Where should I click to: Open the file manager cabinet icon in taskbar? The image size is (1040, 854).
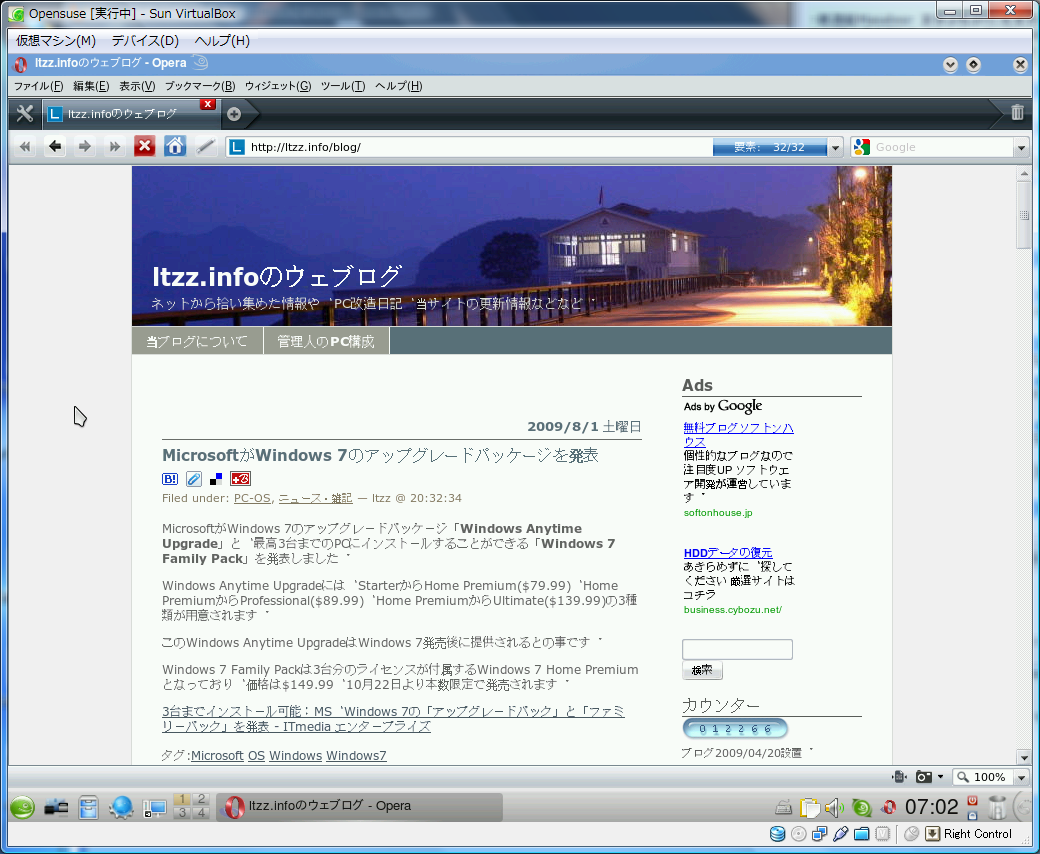click(x=88, y=808)
